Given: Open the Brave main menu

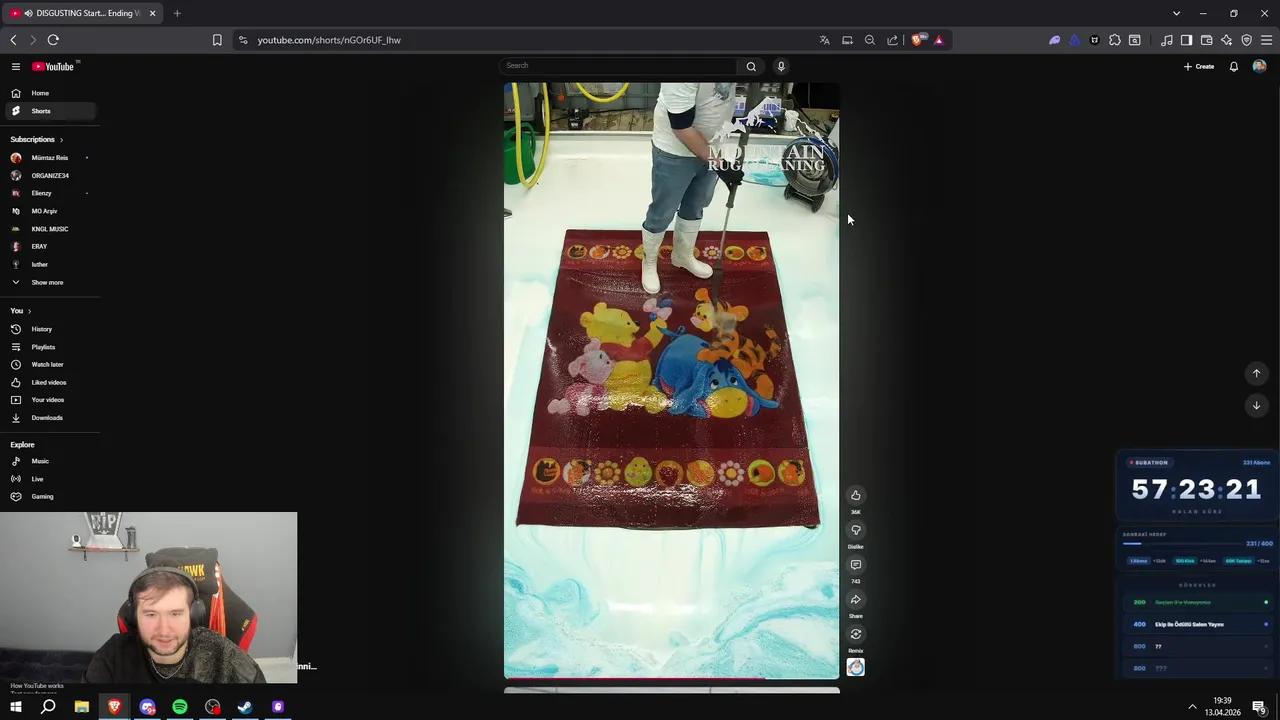Looking at the screenshot, I should tap(1267, 40).
